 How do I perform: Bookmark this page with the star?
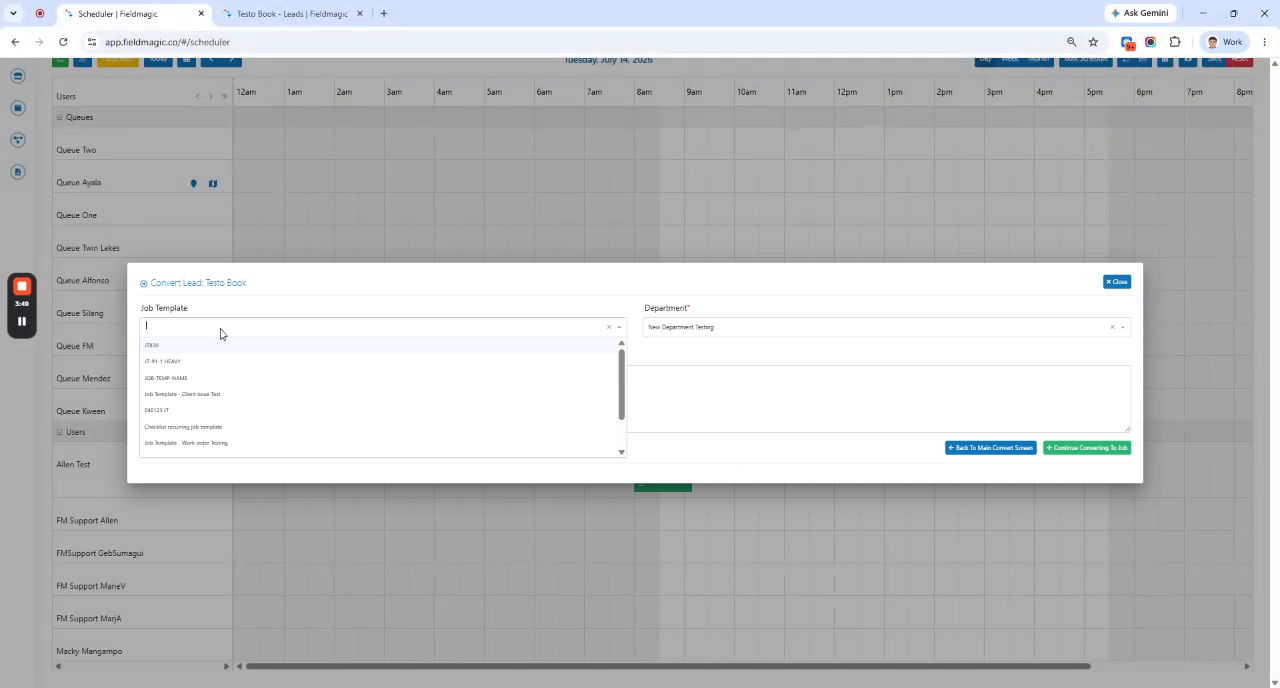tap(1093, 42)
